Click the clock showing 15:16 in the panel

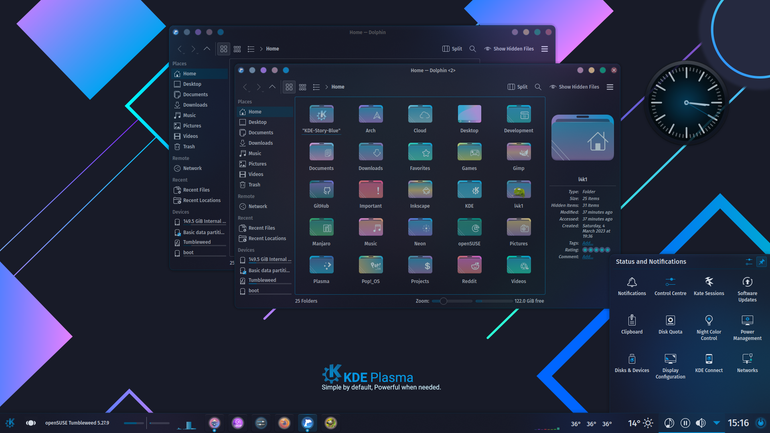coord(738,423)
